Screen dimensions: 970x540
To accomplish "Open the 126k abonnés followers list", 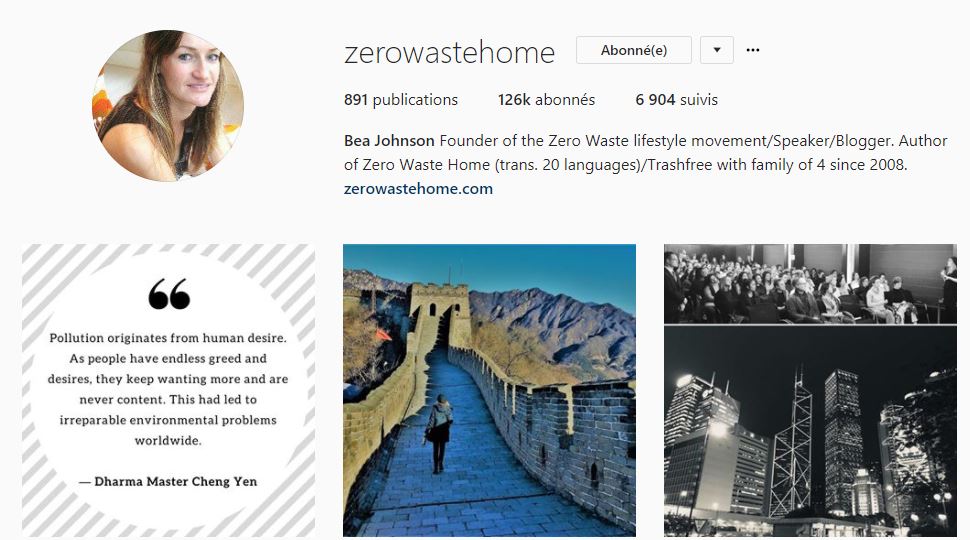I will tap(546, 100).
